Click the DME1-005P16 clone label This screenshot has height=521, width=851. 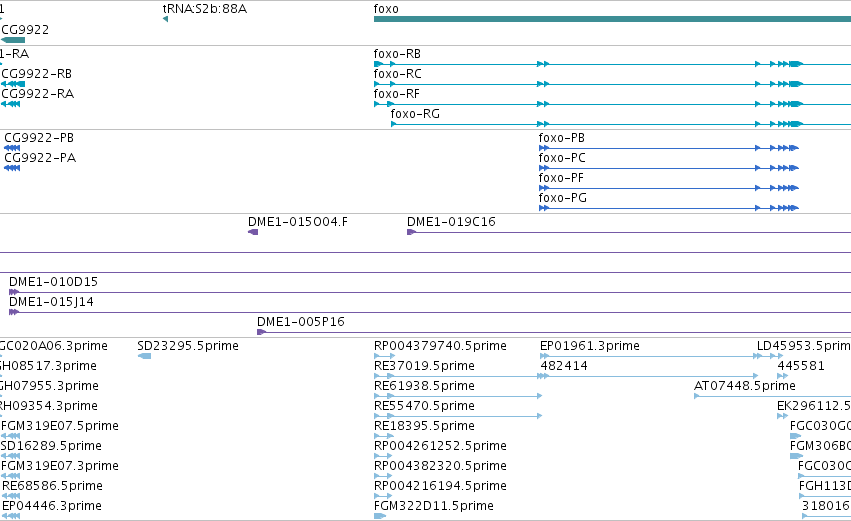[x=301, y=322]
